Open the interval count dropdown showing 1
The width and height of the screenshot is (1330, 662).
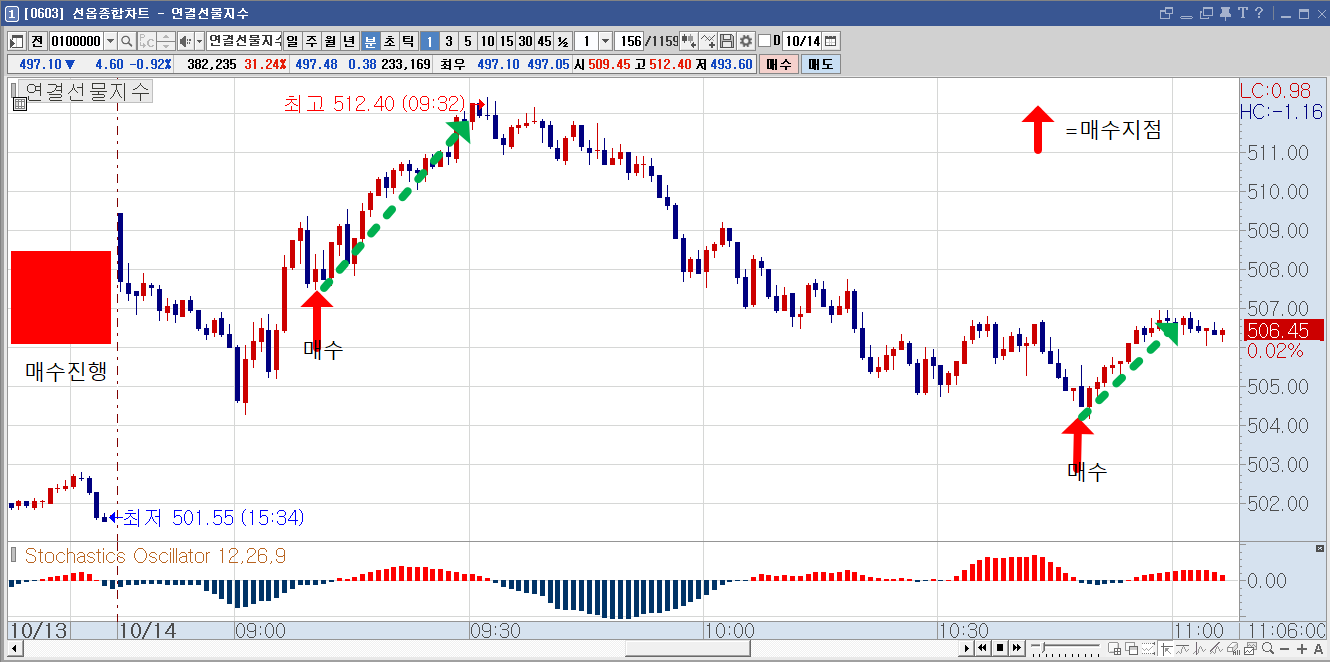(605, 41)
